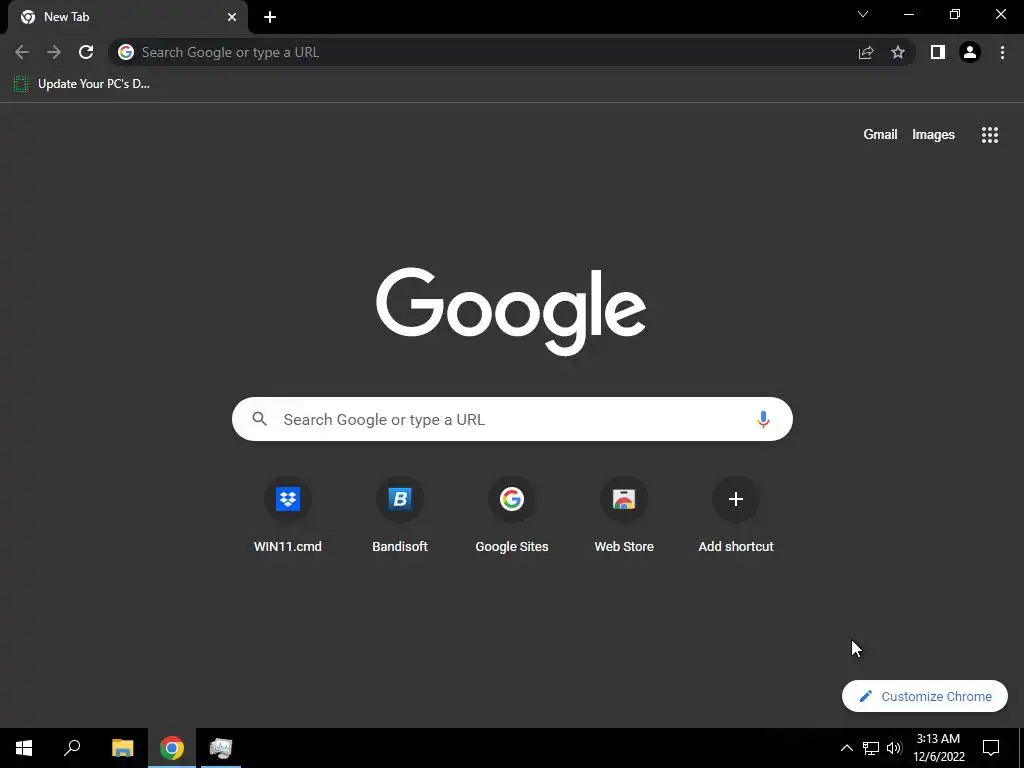Share this page using the share icon

[866, 52]
